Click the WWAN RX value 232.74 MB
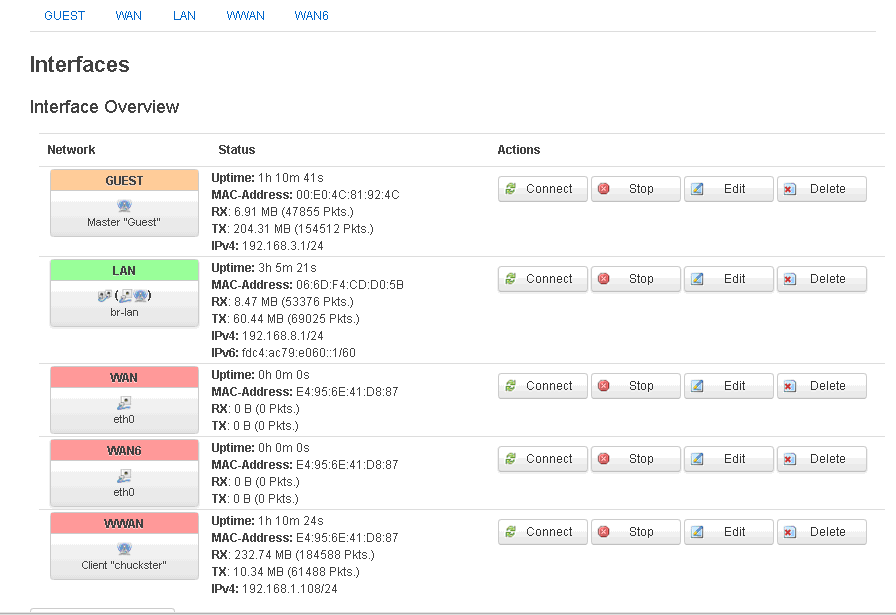 pos(263,554)
